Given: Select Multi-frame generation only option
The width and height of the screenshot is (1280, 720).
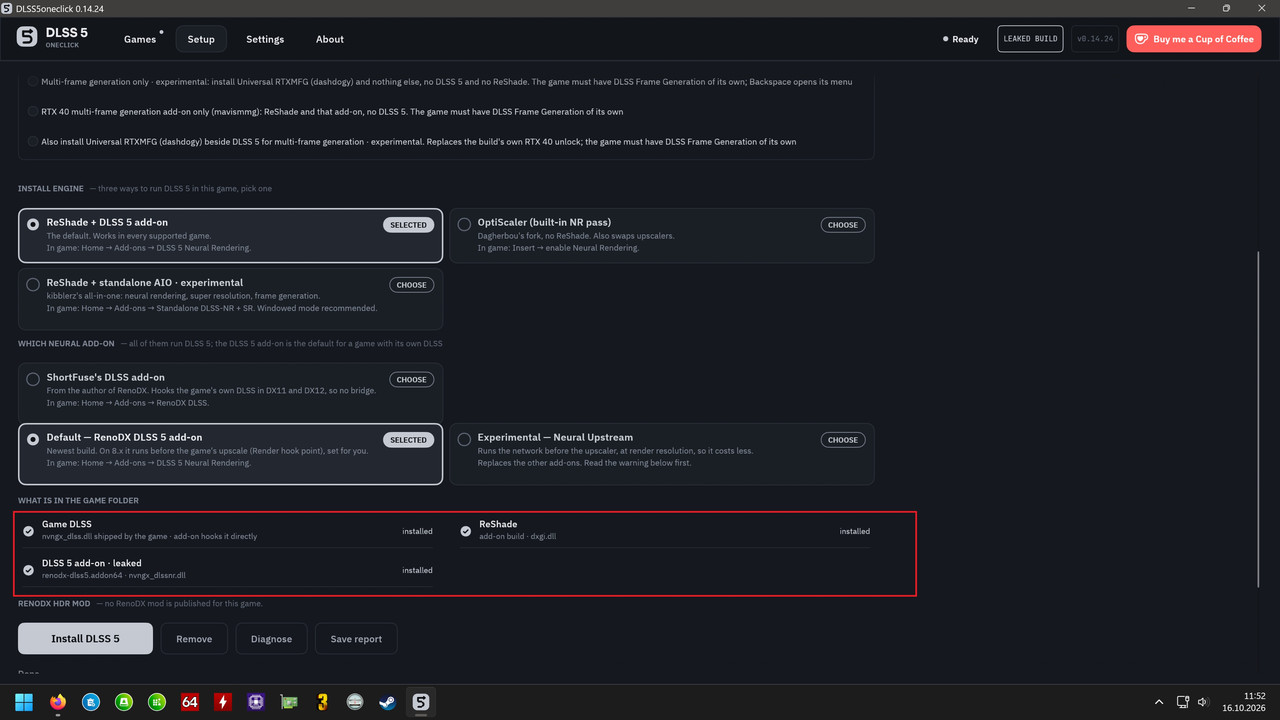Looking at the screenshot, I should point(33,82).
